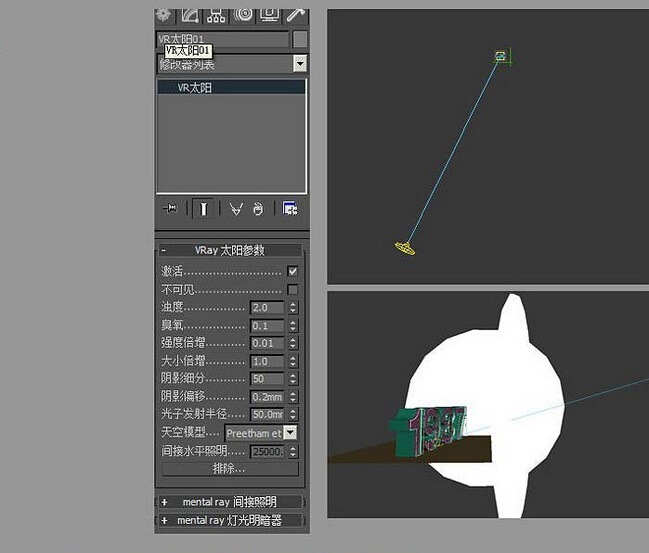
Task: Open the Motion panel tab
Action: click(243, 16)
